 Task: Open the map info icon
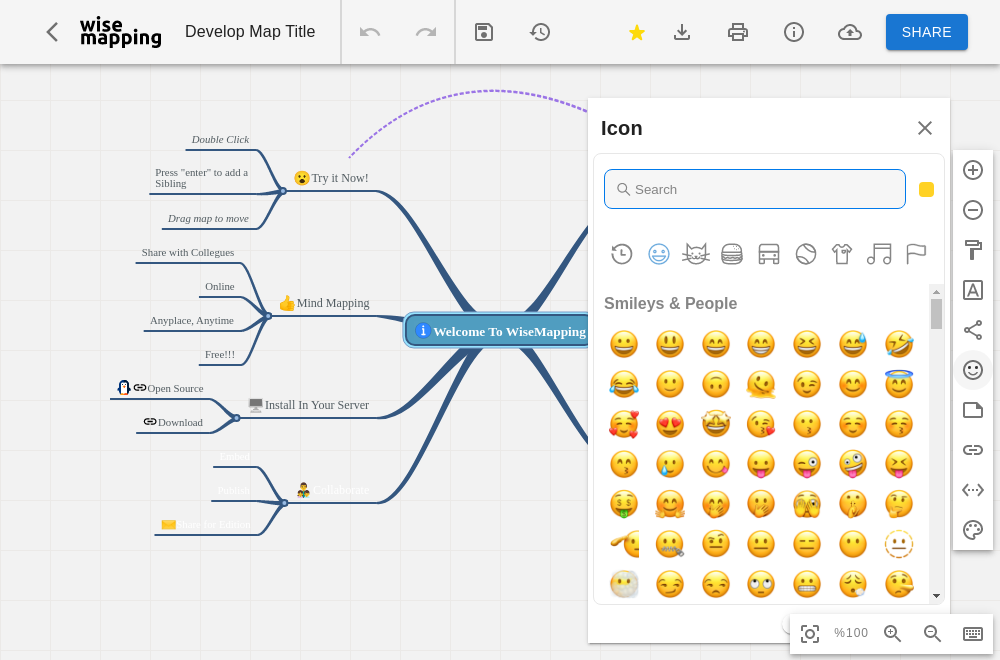click(x=793, y=32)
